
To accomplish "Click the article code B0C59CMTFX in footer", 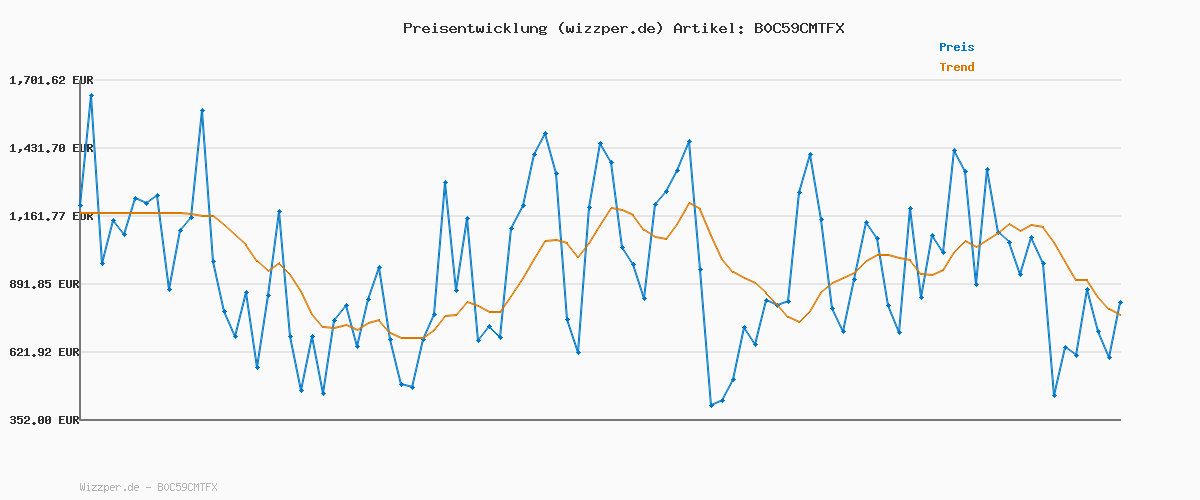I will [x=187, y=487].
